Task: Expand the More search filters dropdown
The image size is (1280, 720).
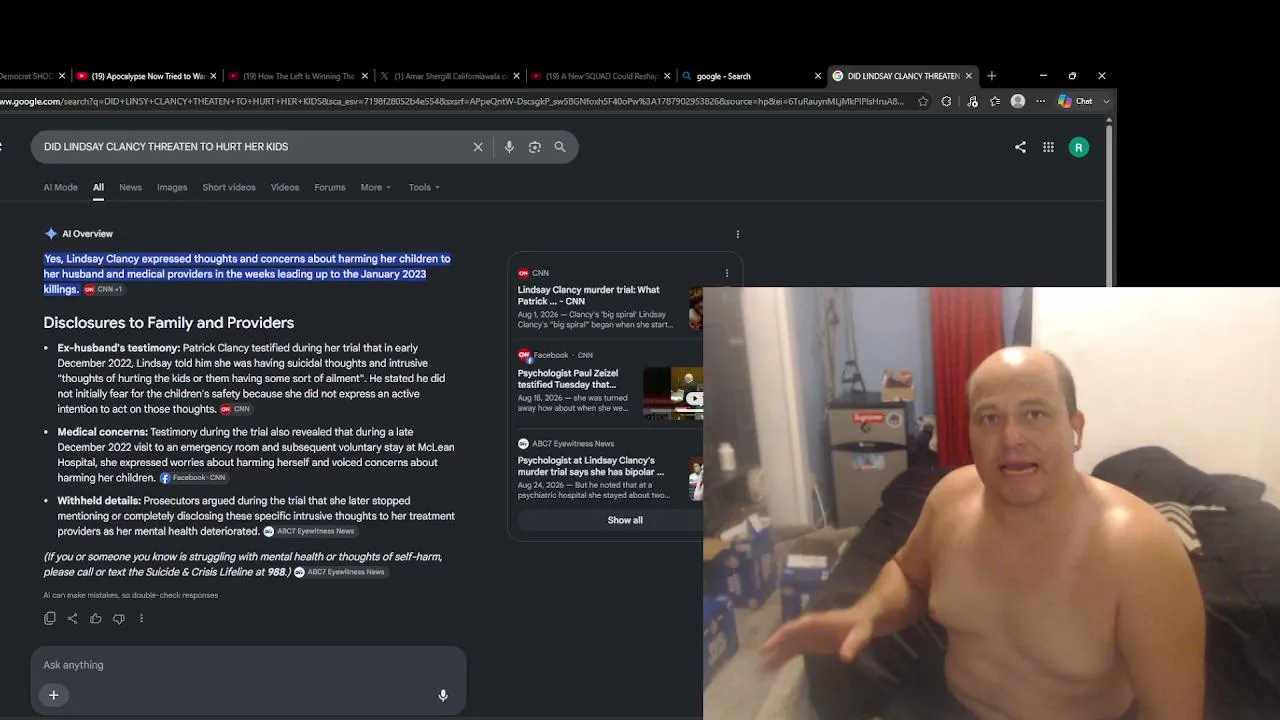Action: coord(376,187)
